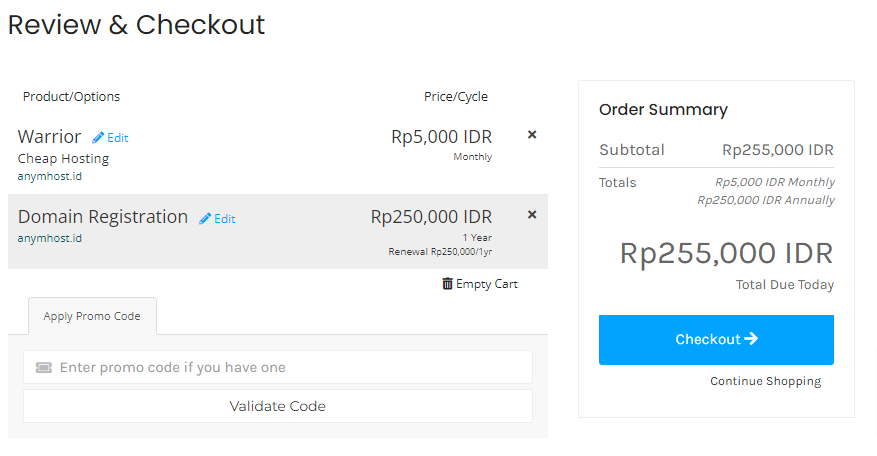The image size is (877, 456).
Task: Switch to the Apply Promo Code tab
Action: pyautogui.click(x=92, y=316)
